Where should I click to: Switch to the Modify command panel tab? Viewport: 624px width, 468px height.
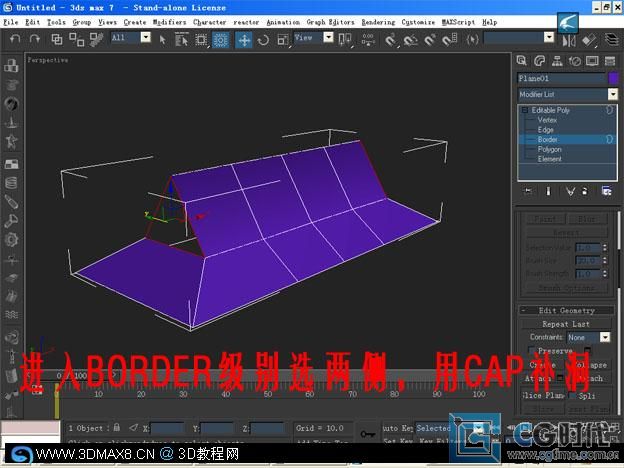tap(539, 61)
